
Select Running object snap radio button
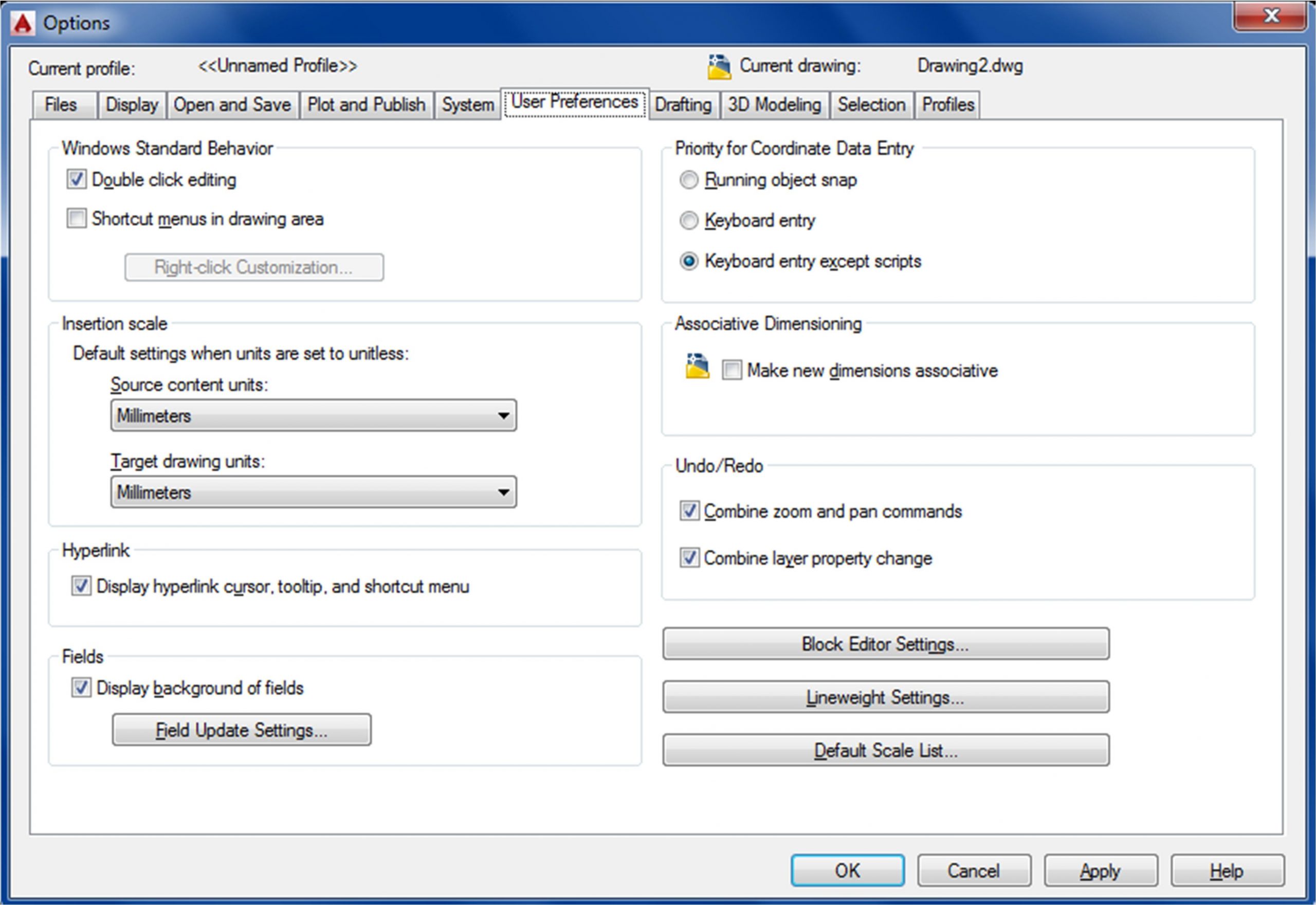(689, 180)
